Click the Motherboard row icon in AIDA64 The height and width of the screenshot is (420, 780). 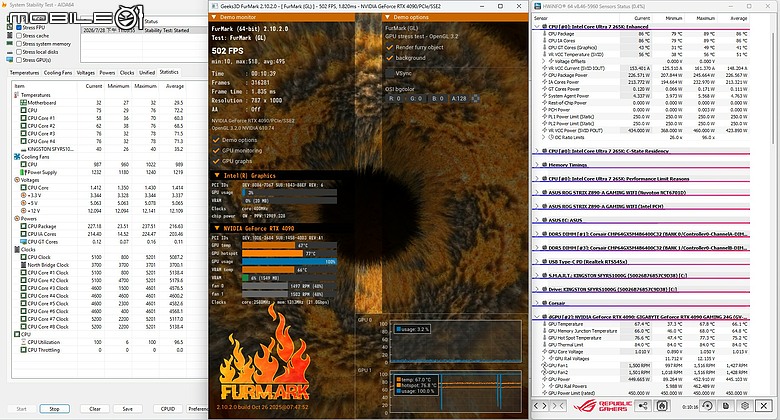coord(23,103)
